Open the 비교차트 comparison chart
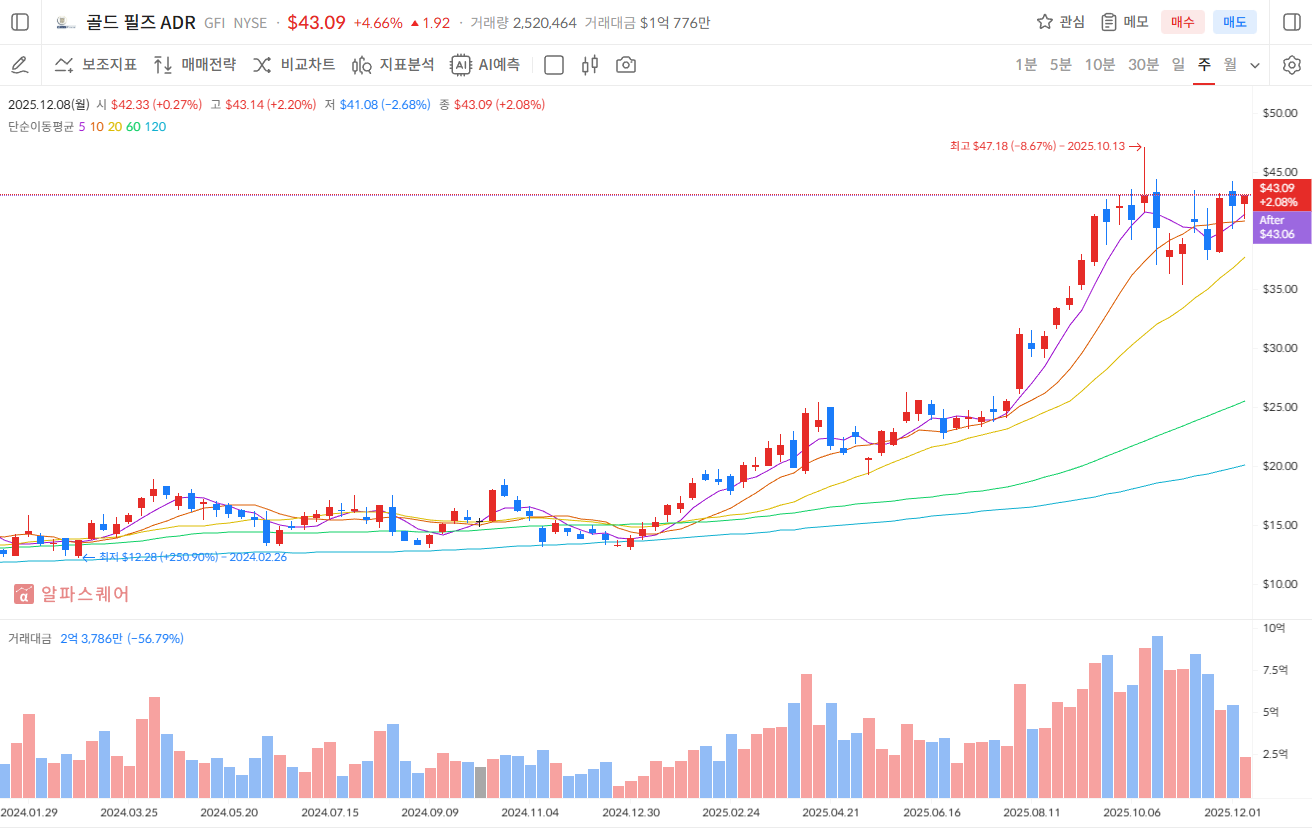1312x829 pixels. [294, 65]
